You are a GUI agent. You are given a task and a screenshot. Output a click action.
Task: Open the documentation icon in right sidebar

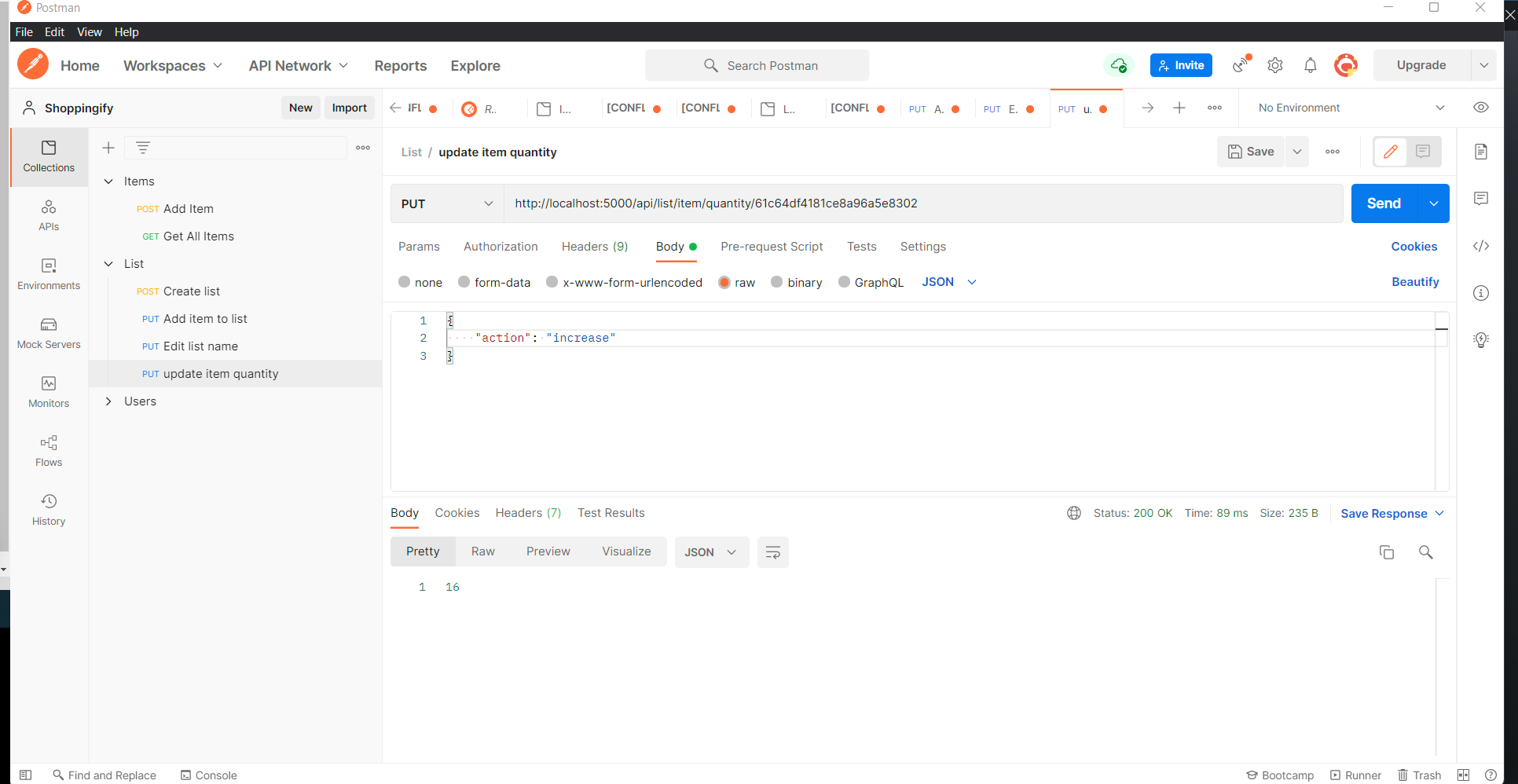coord(1481,152)
